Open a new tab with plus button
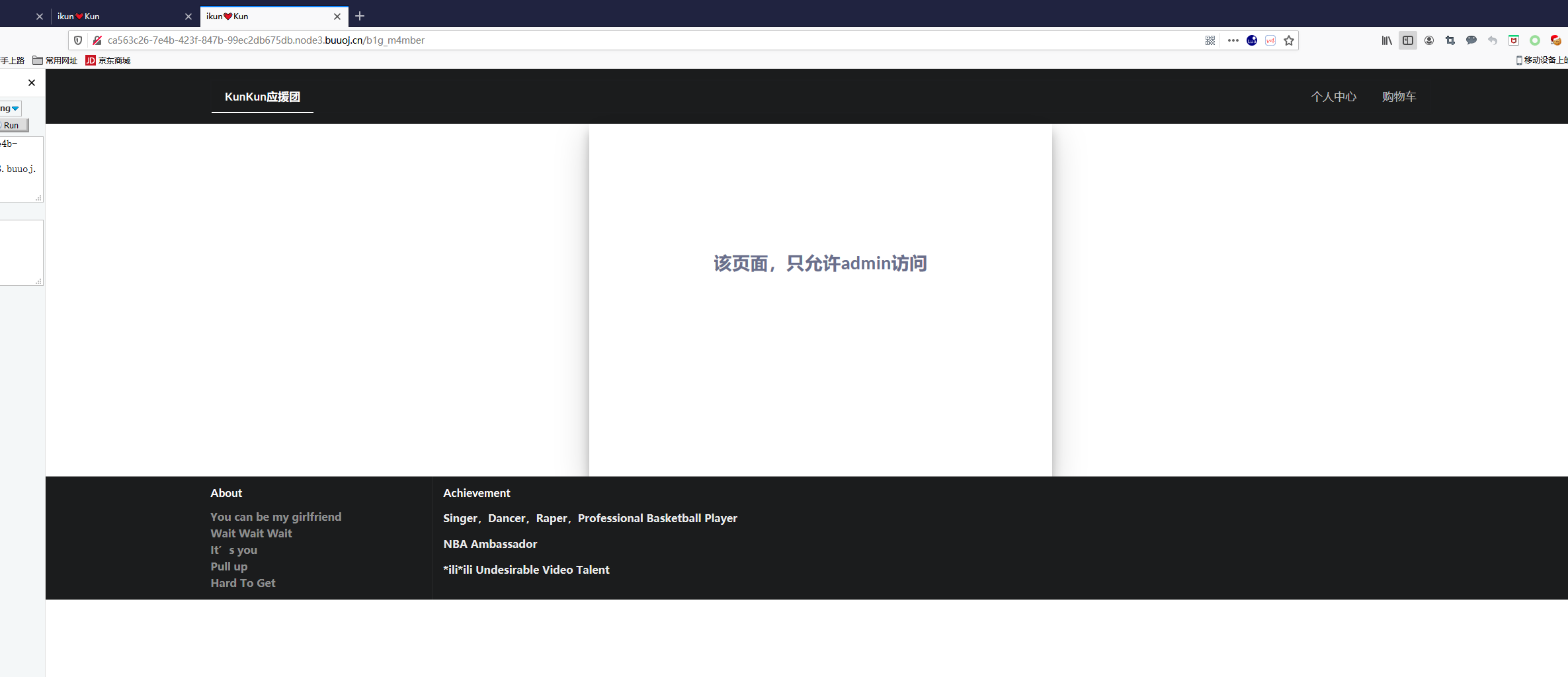This screenshot has height=677, width=1568. coord(360,16)
